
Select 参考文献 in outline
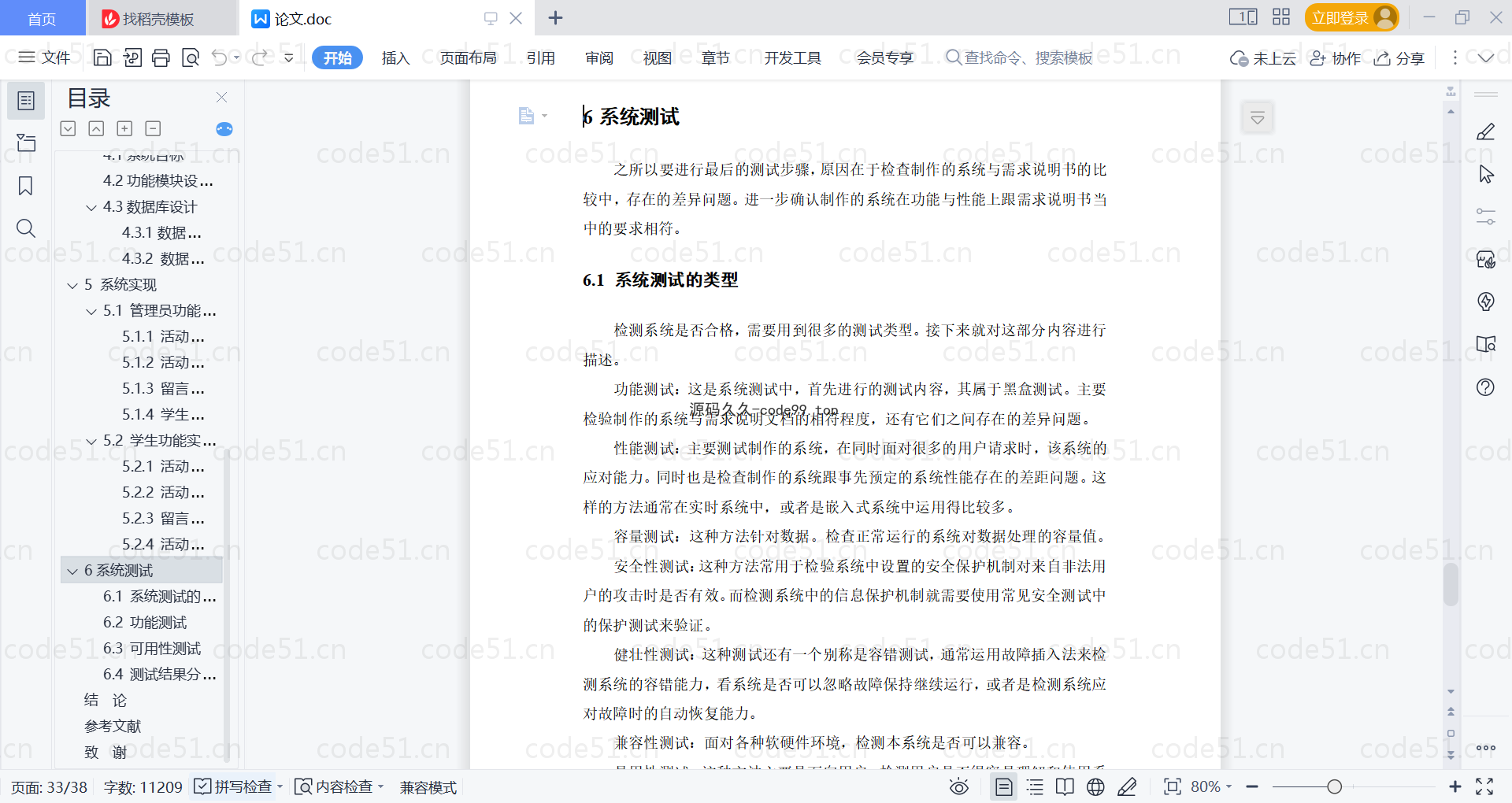click(x=113, y=727)
